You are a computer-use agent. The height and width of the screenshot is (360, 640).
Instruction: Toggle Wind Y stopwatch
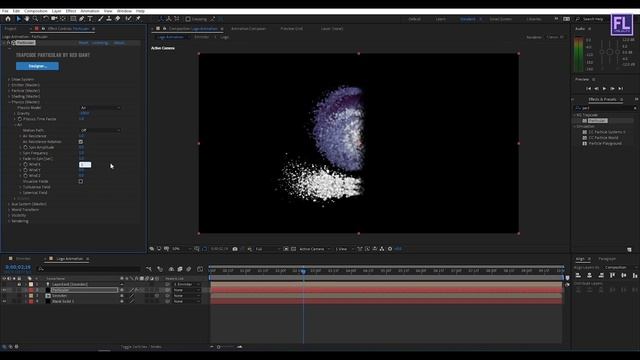point(25,170)
